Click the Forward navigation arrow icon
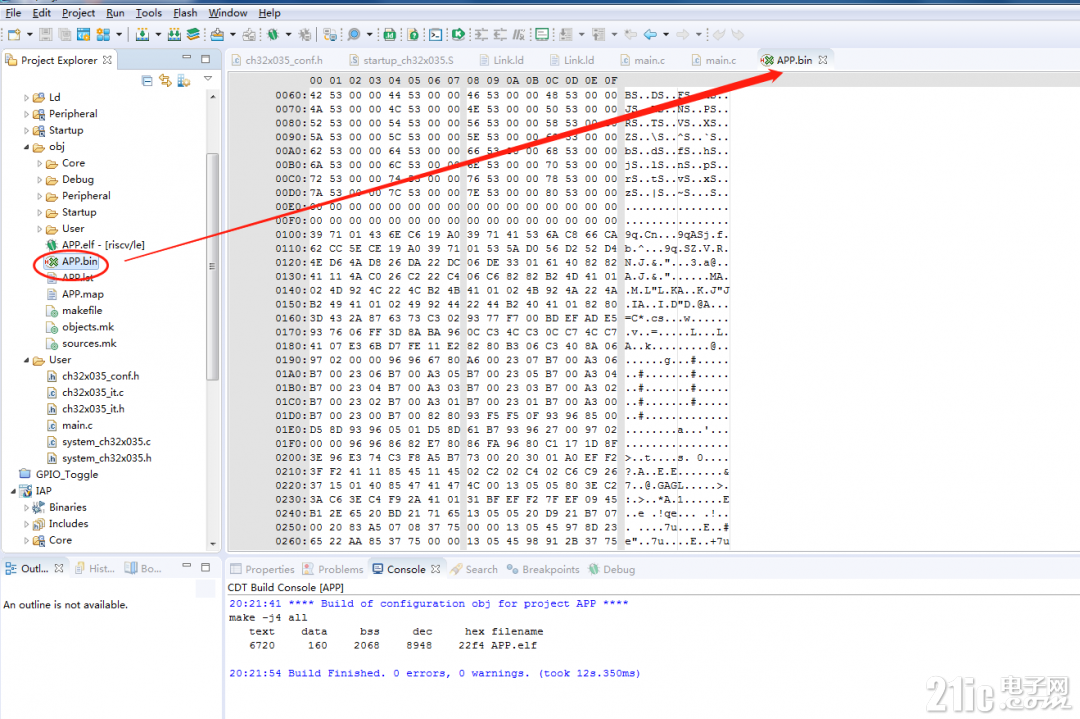Viewport: 1080px width, 719px height. tap(683, 34)
